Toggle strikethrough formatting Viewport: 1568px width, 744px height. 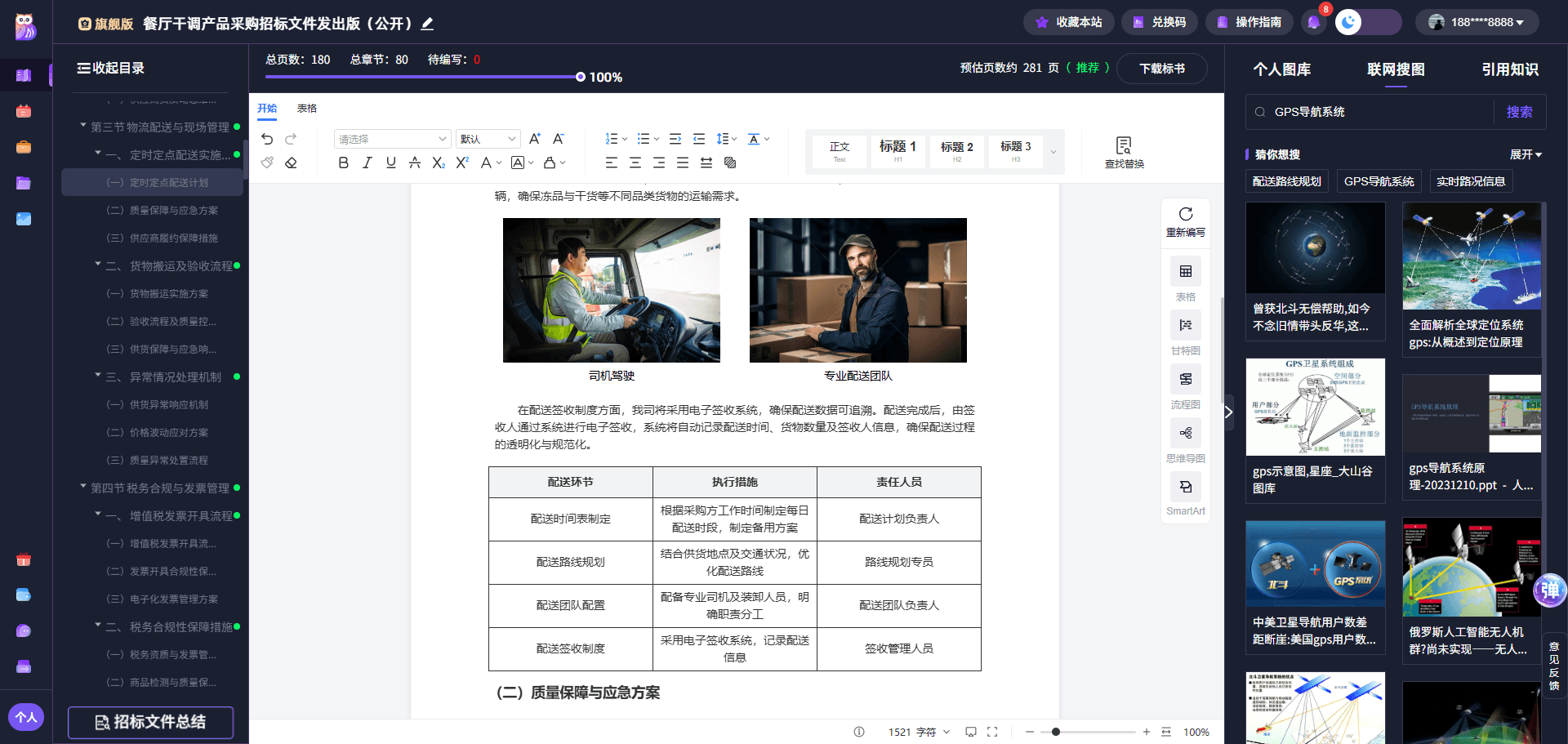tap(416, 163)
